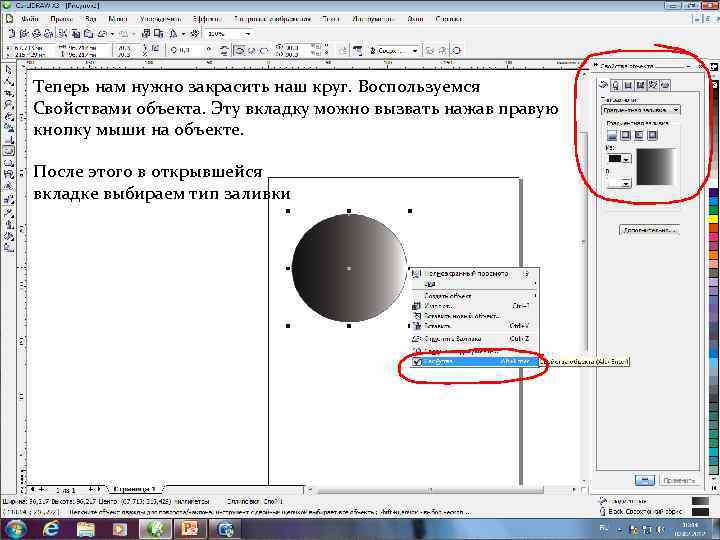Select the Text tool in toolbox
720x540 pixels.
click(9, 186)
